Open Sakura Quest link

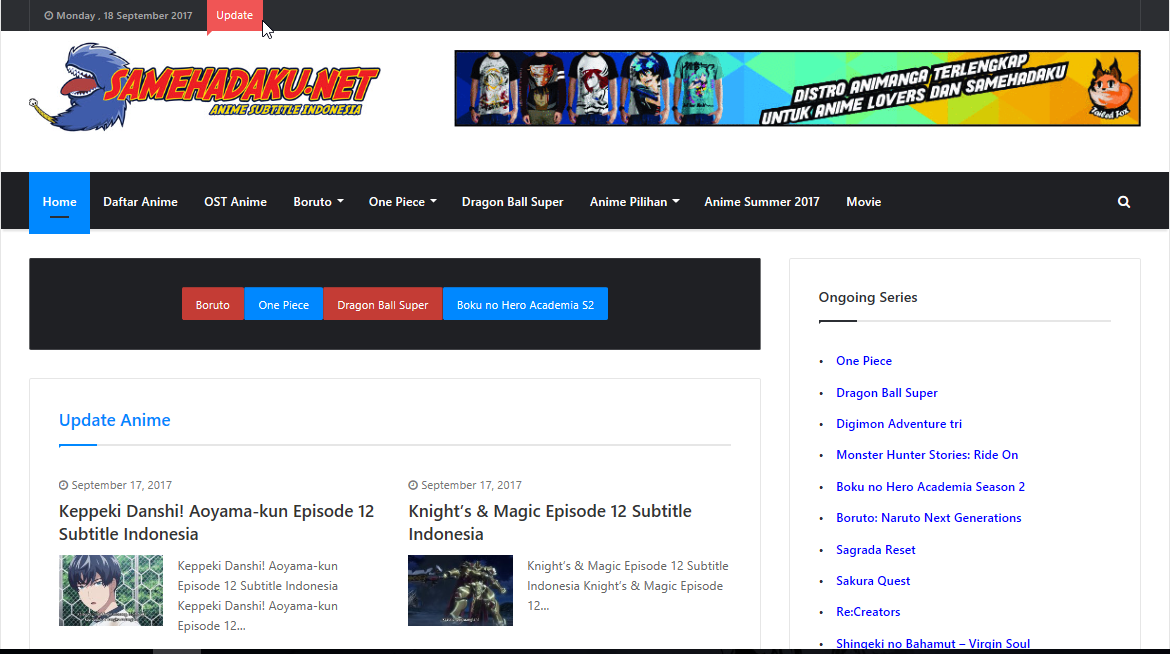click(873, 581)
